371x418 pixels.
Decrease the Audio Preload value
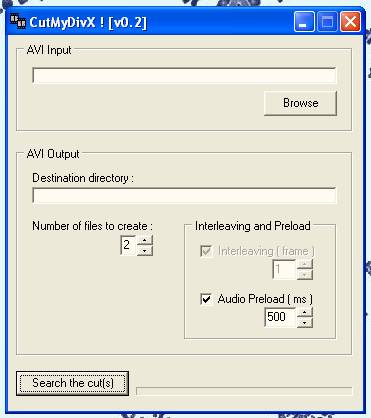[304, 322]
